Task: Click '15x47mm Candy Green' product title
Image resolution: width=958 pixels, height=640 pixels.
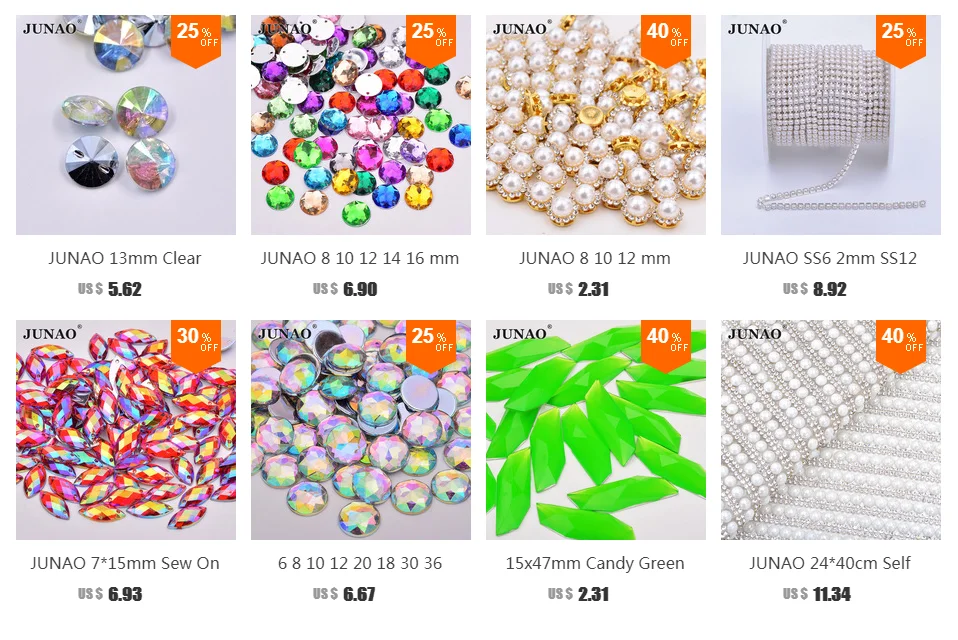Action: (595, 563)
